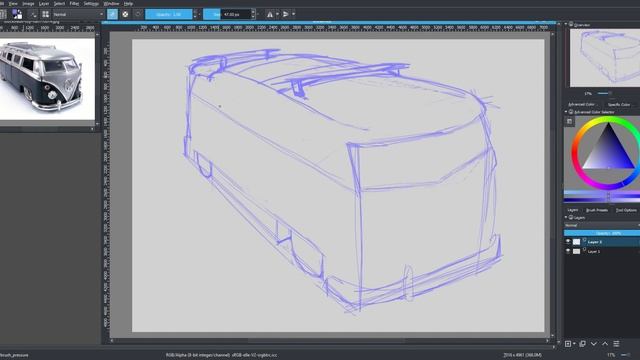Screen dimensions: 640x360
Task: Toggle the highlighted eraser mode button
Action: pos(112,14)
